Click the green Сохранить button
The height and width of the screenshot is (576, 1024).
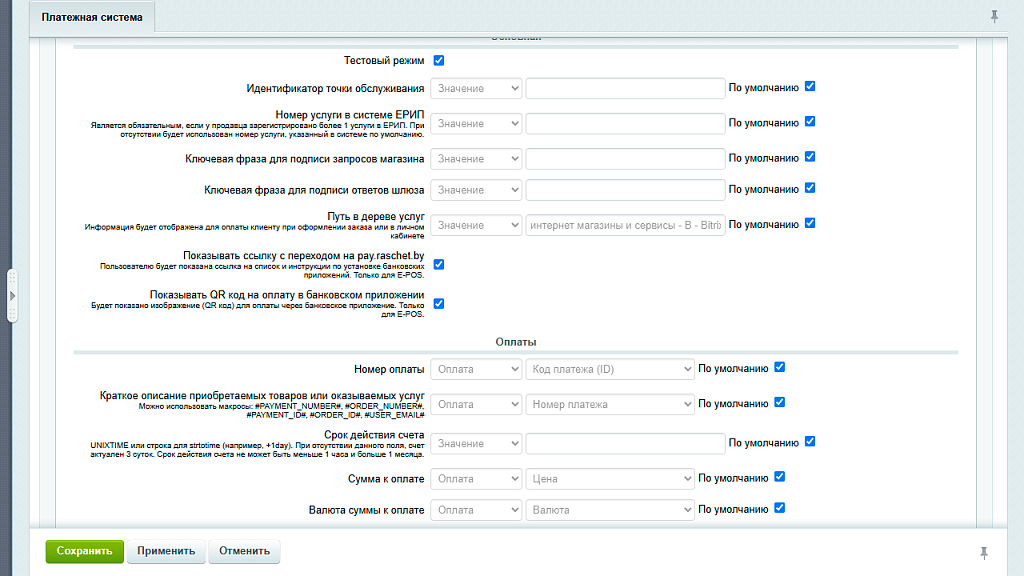coord(84,551)
